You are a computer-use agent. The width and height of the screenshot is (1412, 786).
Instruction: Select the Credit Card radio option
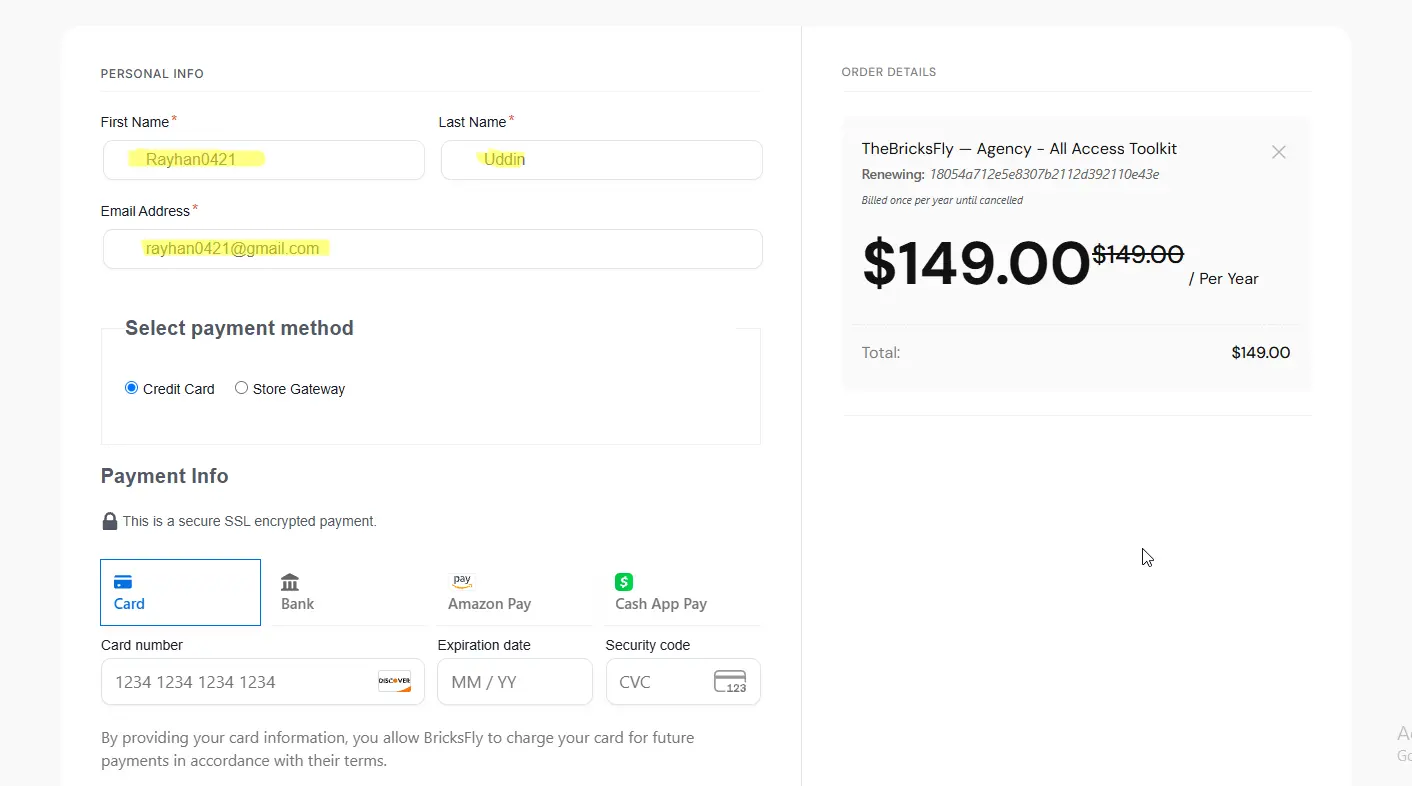coord(131,388)
